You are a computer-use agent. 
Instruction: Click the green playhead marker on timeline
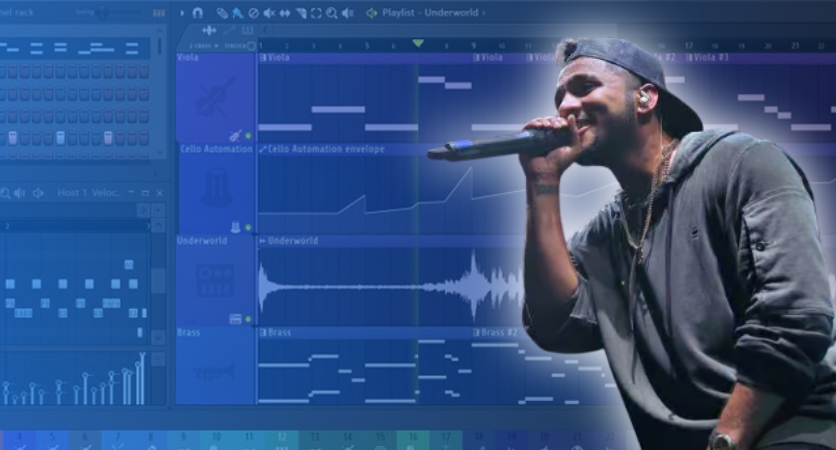418,44
